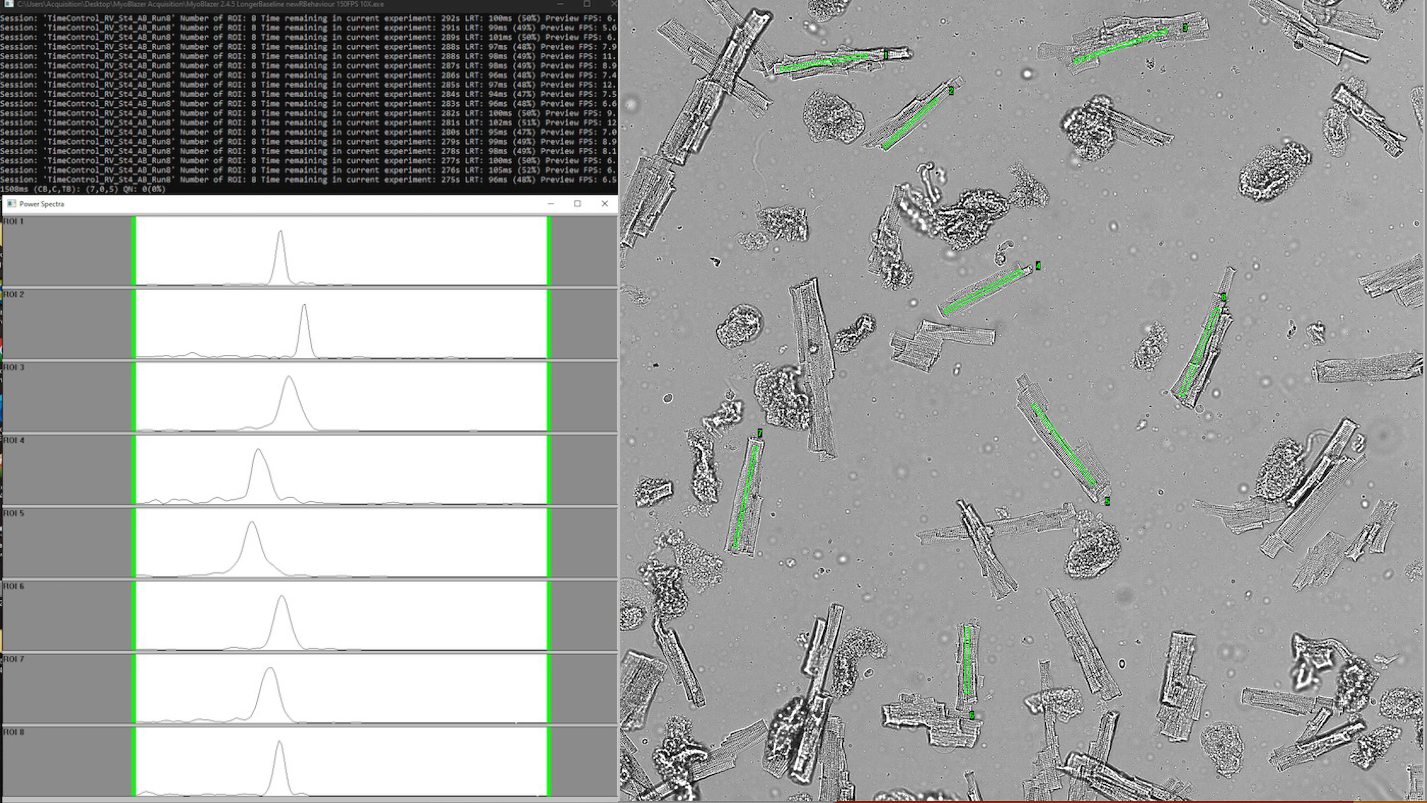Click the Power Spectra window icon
Image resolution: width=1427 pixels, height=803 pixels.
(11, 204)
